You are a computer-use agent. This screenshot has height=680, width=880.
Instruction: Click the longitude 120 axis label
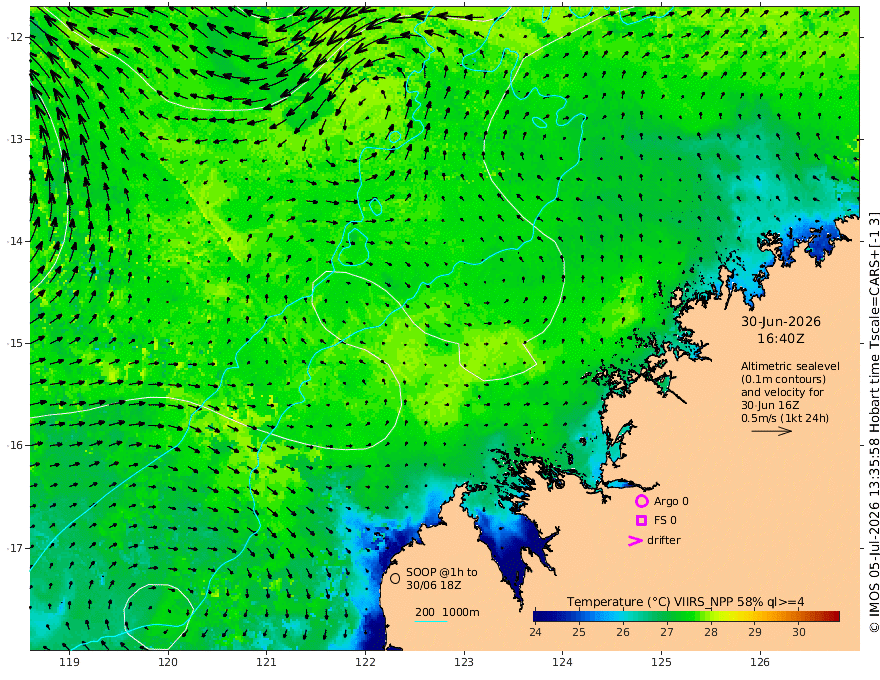(168, 663)
